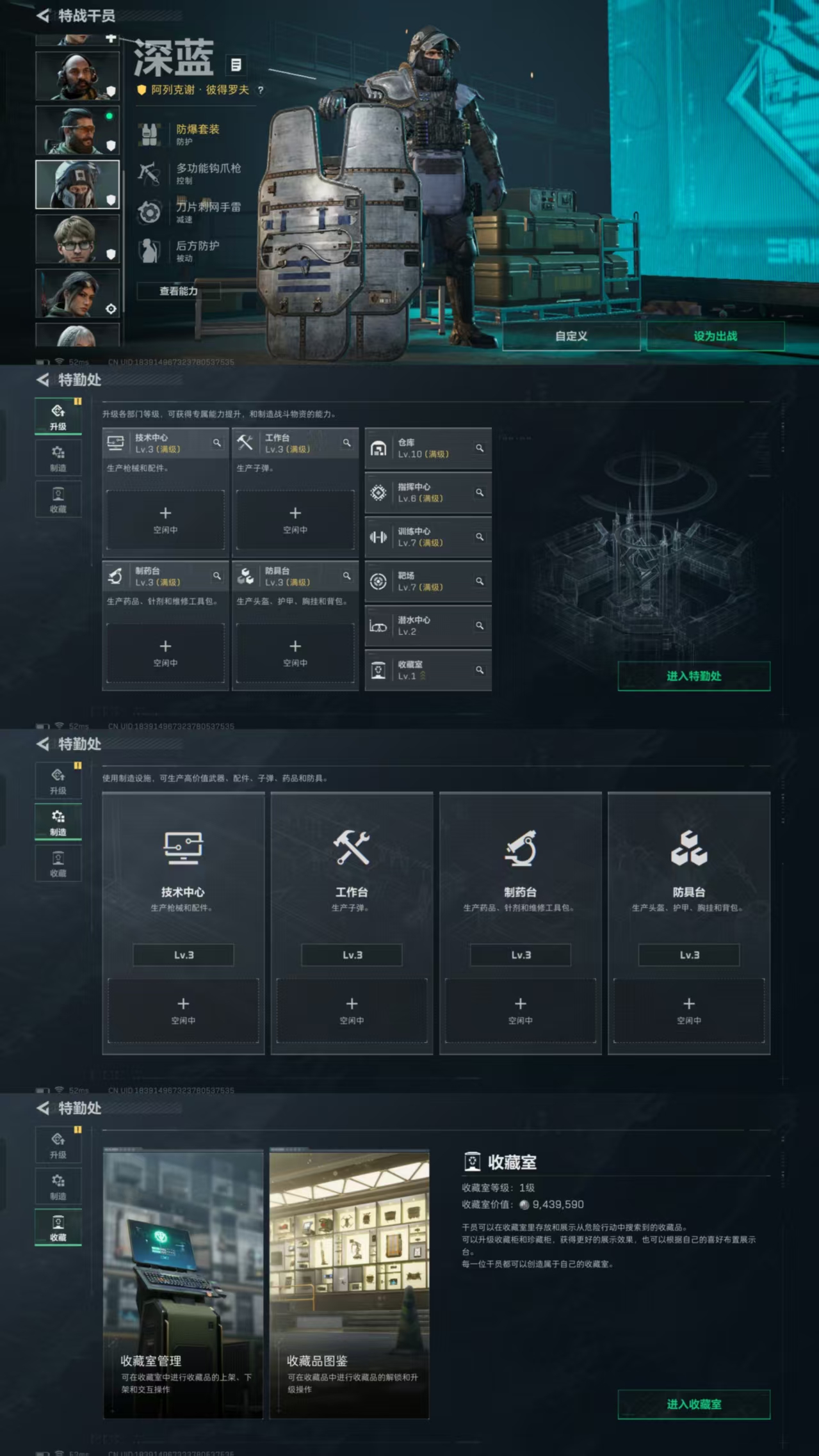Select the glasses-wearing operator portrait

click(x=77, y=239)
